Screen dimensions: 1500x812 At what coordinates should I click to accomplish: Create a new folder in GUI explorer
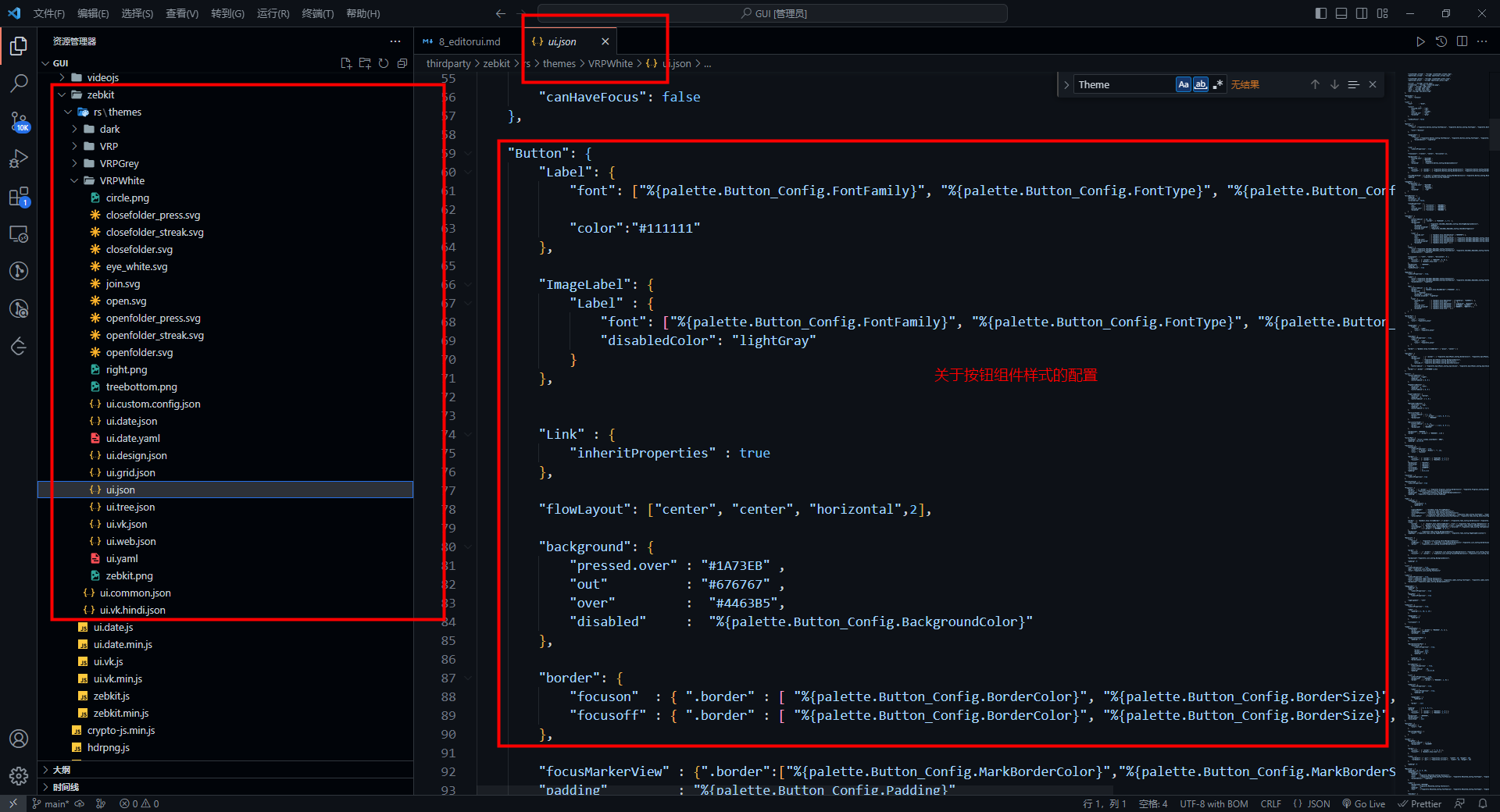click(365, 63)
